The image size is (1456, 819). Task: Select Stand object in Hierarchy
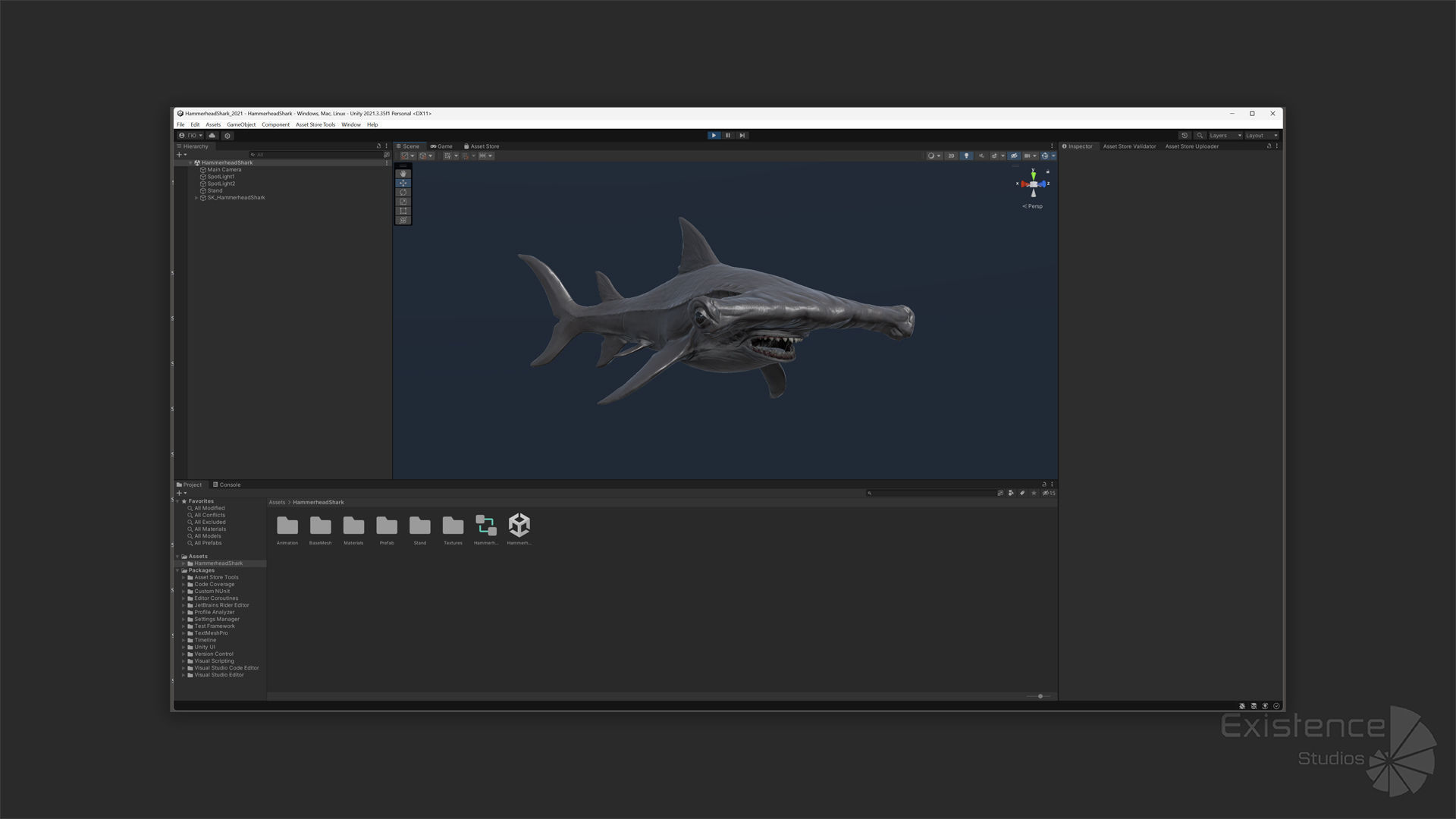click(215, 191)
